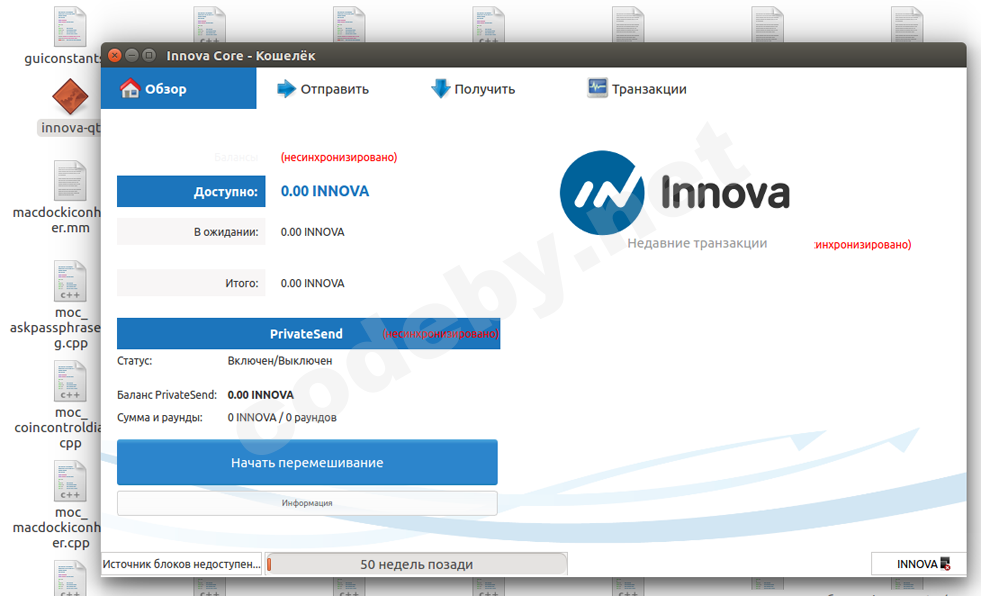This screenshot has height=596, width=981.
Task: Click the receive arrow icon beside Получить
Action: coord(441,88)
